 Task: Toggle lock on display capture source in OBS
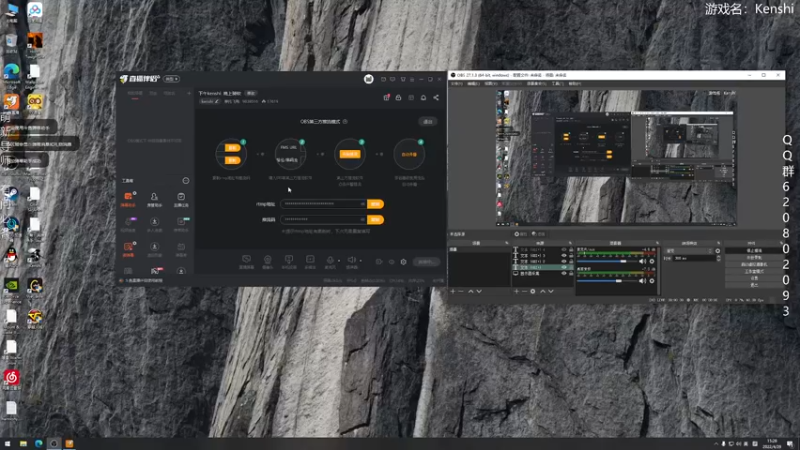point(571,273)
